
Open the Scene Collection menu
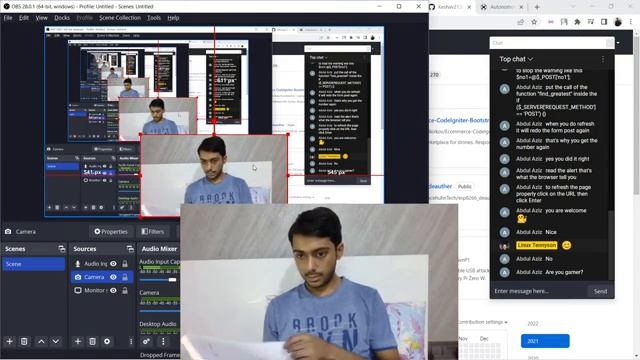click(x=120, y=18)
